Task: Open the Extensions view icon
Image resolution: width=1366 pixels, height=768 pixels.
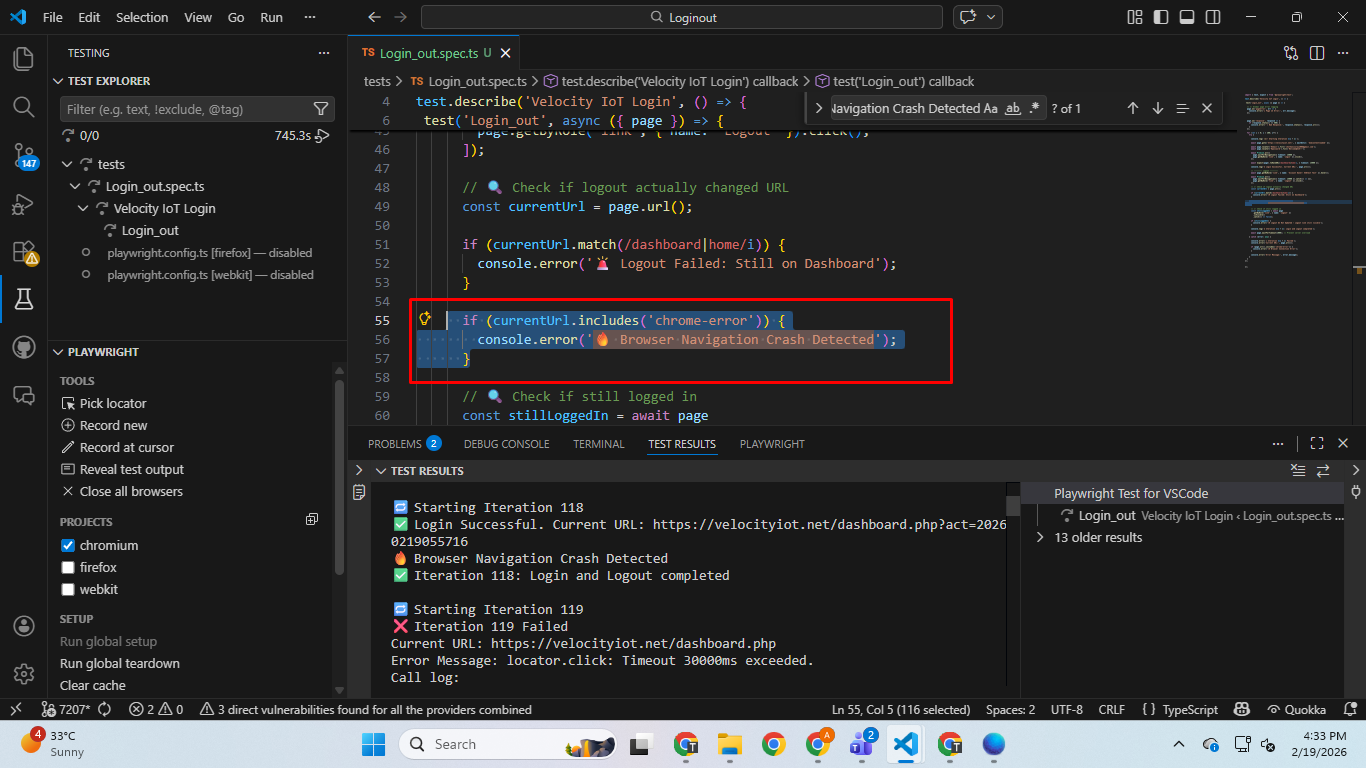Action: tap(23, 251)
